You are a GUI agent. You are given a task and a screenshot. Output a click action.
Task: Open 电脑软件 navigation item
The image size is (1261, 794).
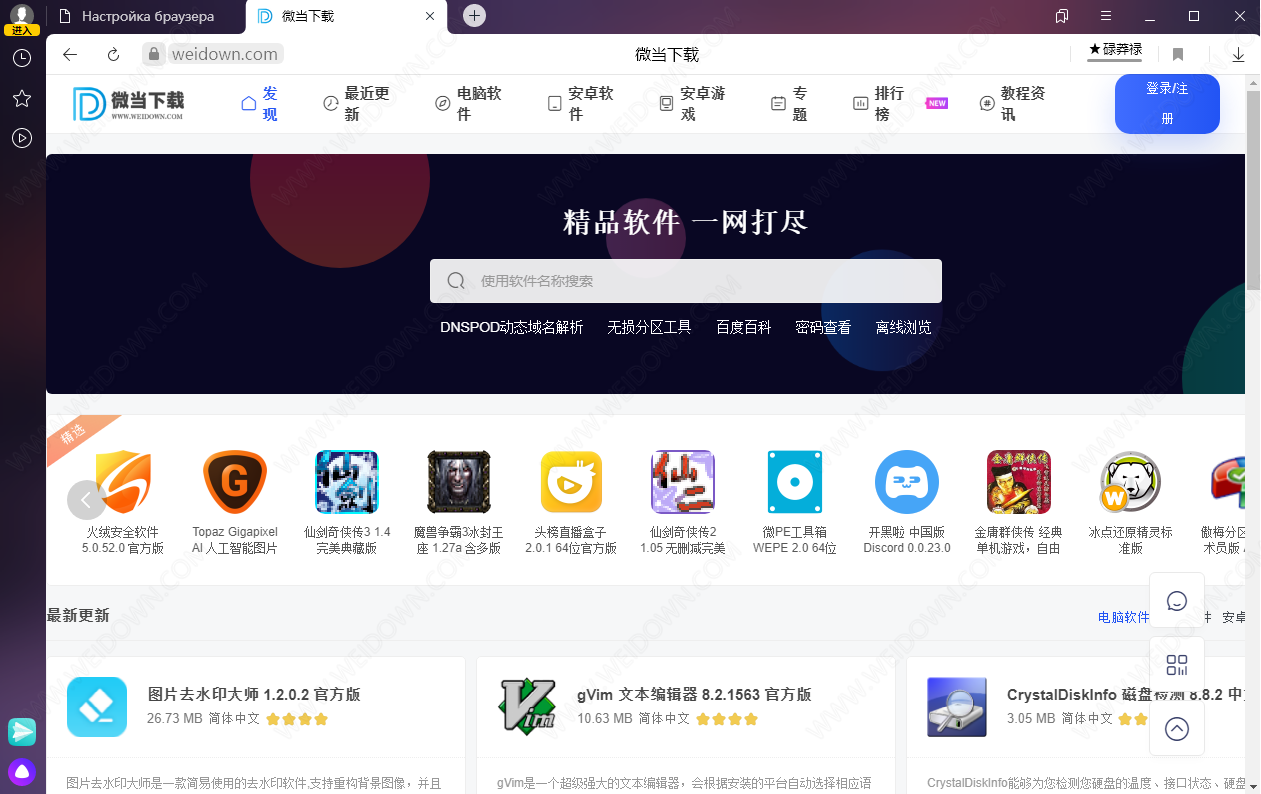[469, 104]
